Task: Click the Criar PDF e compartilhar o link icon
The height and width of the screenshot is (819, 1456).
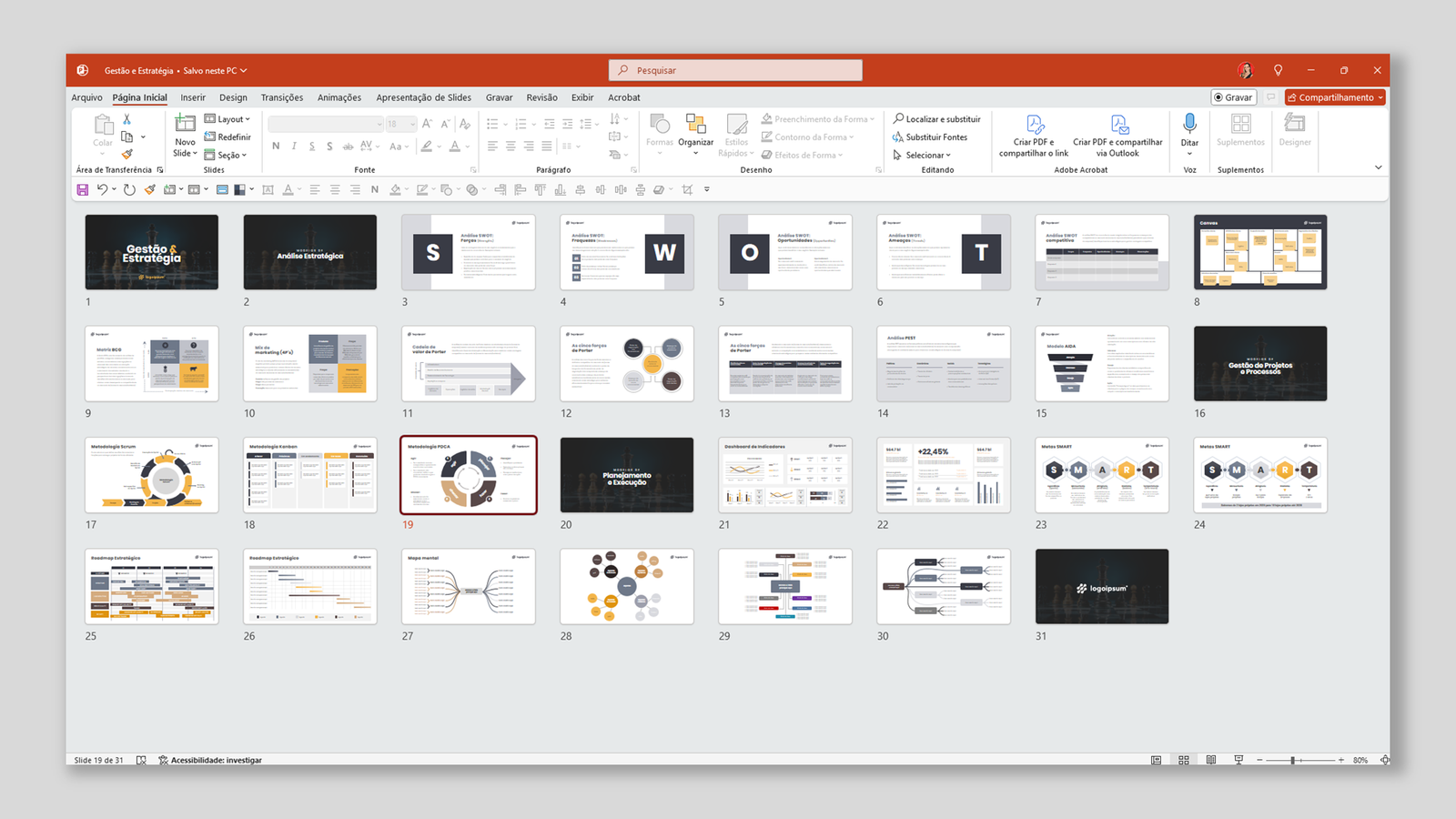Action: coord(1035,124)
